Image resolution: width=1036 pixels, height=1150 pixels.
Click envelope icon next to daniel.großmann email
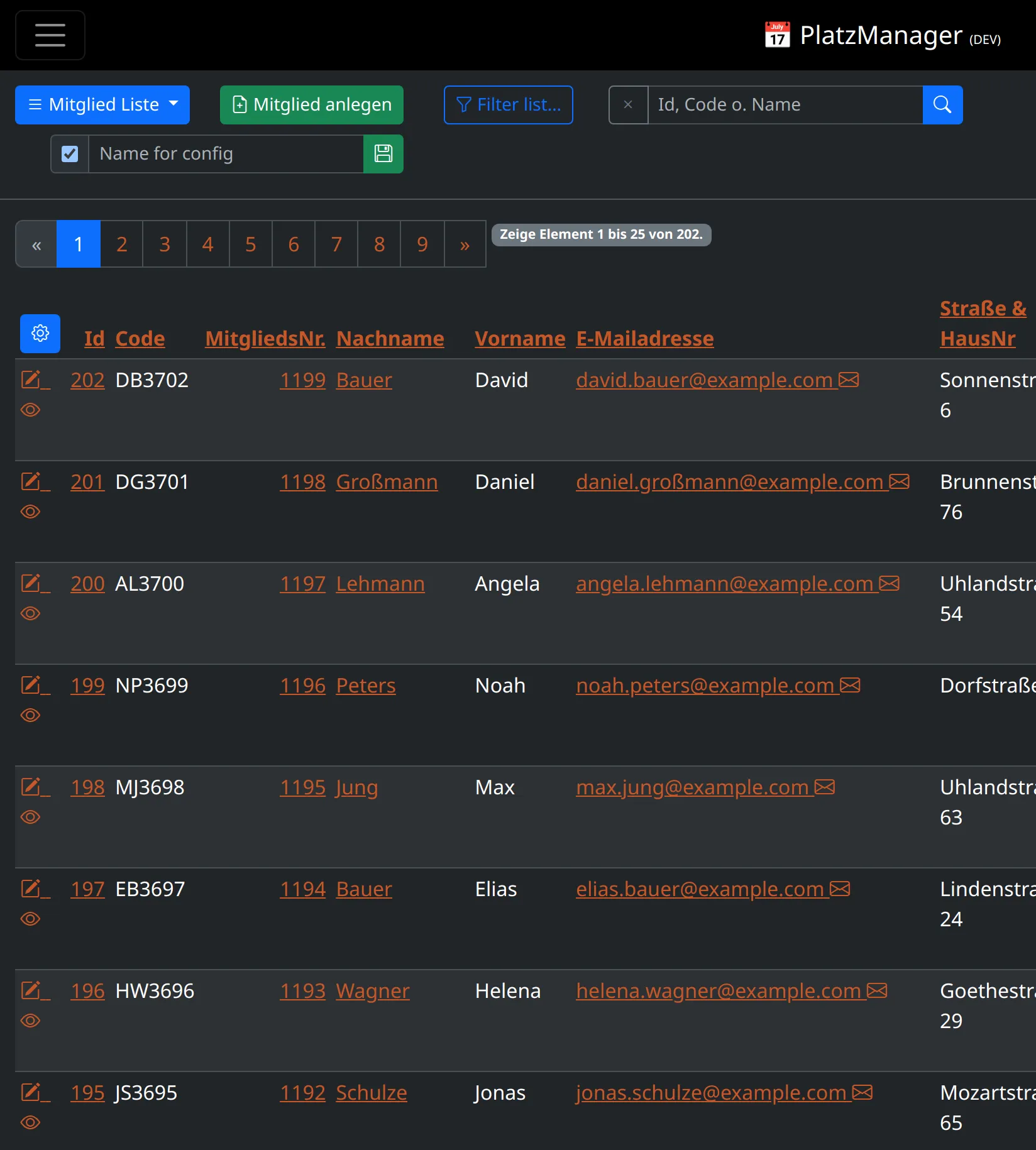(900, 481)
